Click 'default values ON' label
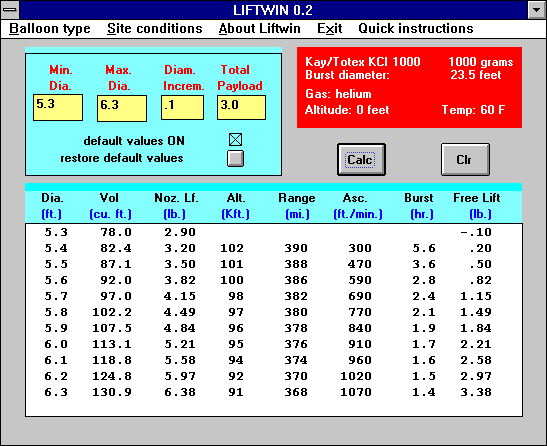547x446 pixels. pyautogui.click(x=134, y=141)
